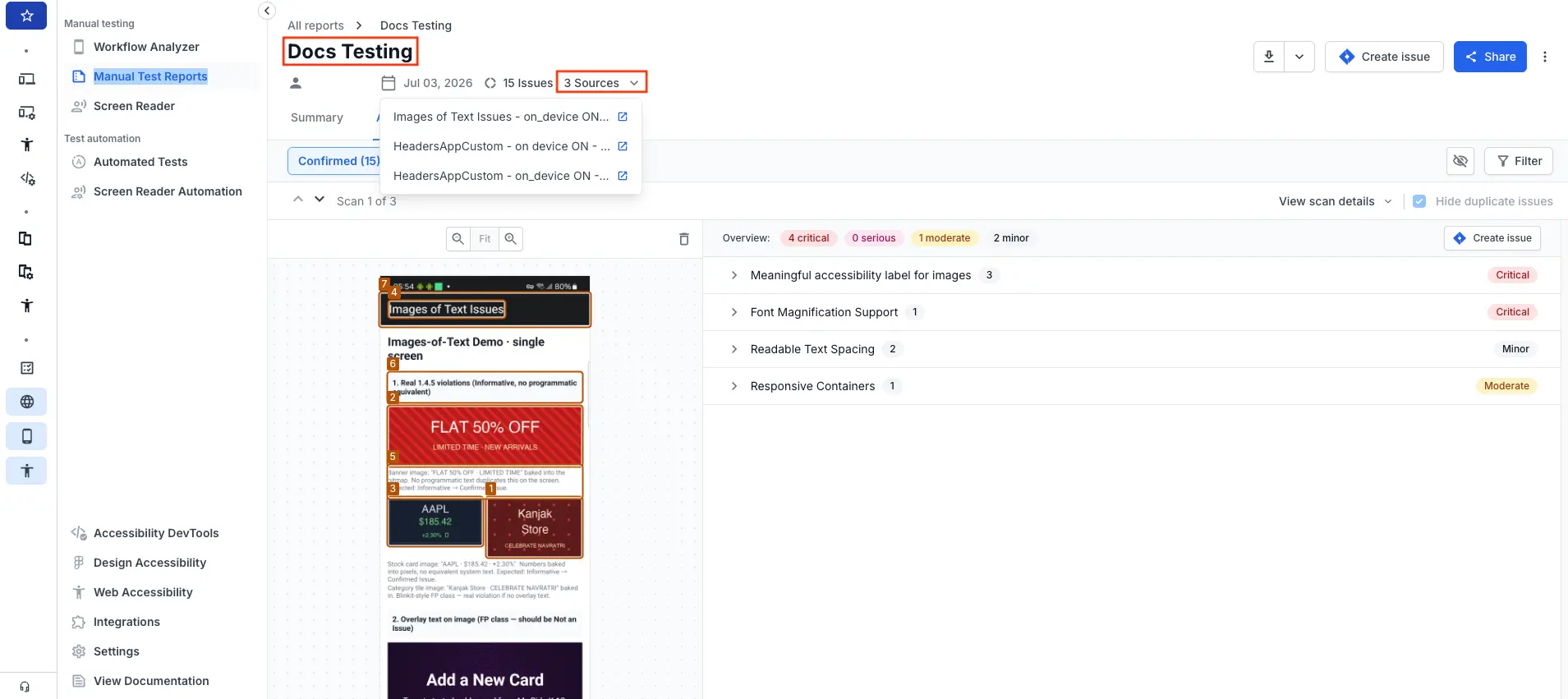The image size is (1568, 699).
Task: Select issue marker 7 on the screenshot
Action: coord(384,284)
